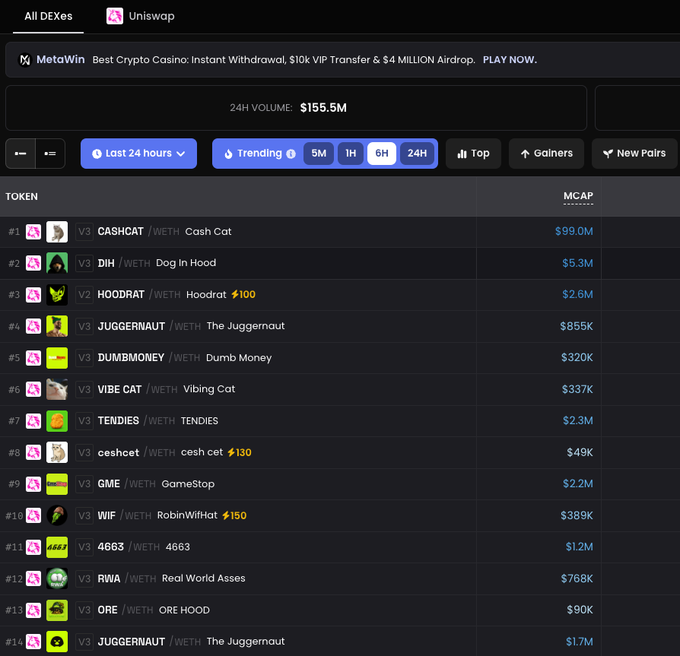Viewport: 680px width, 656px height.
Task: Open the DUMBMONEY Dumb Money pair
Action: pos(184,358)
